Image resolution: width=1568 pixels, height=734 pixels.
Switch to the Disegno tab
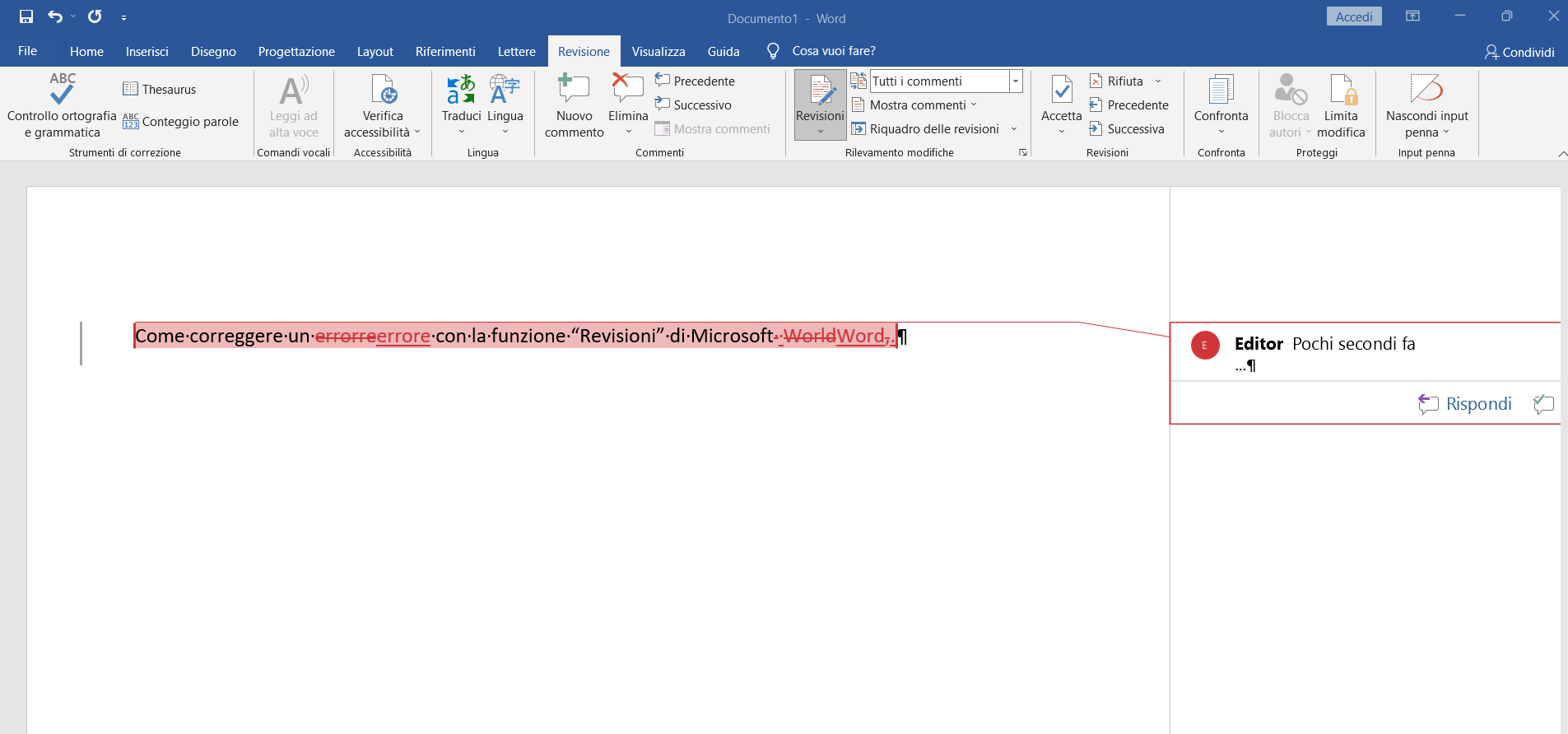click(213, 51)
